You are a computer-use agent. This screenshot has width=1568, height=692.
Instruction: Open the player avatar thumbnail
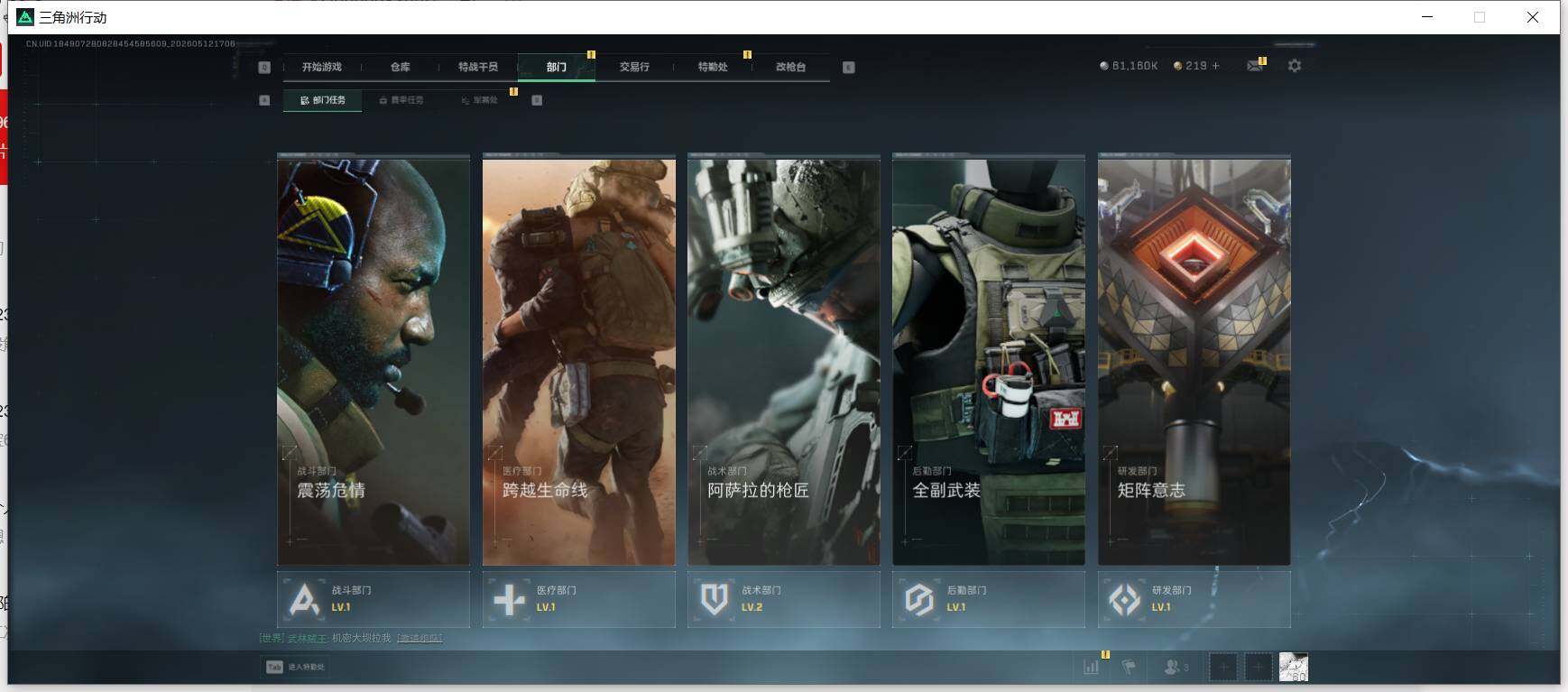click(1294, 668)
